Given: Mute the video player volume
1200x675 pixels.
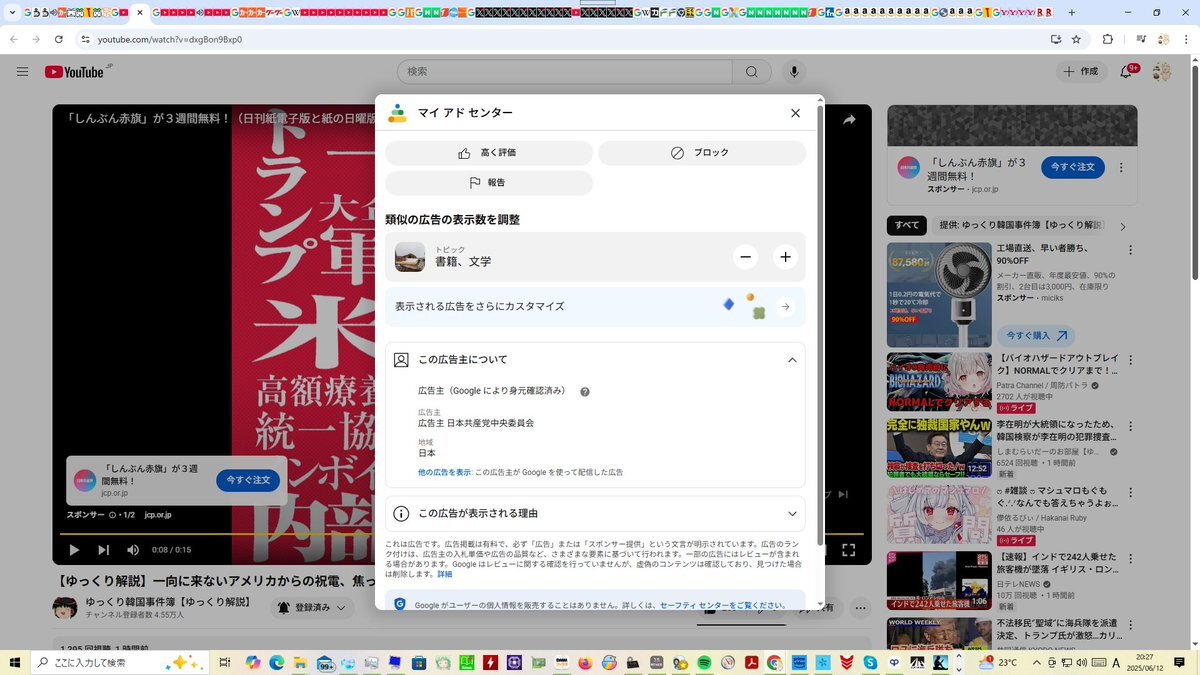Looking at the screenshot, I should [x=133, y=549].
